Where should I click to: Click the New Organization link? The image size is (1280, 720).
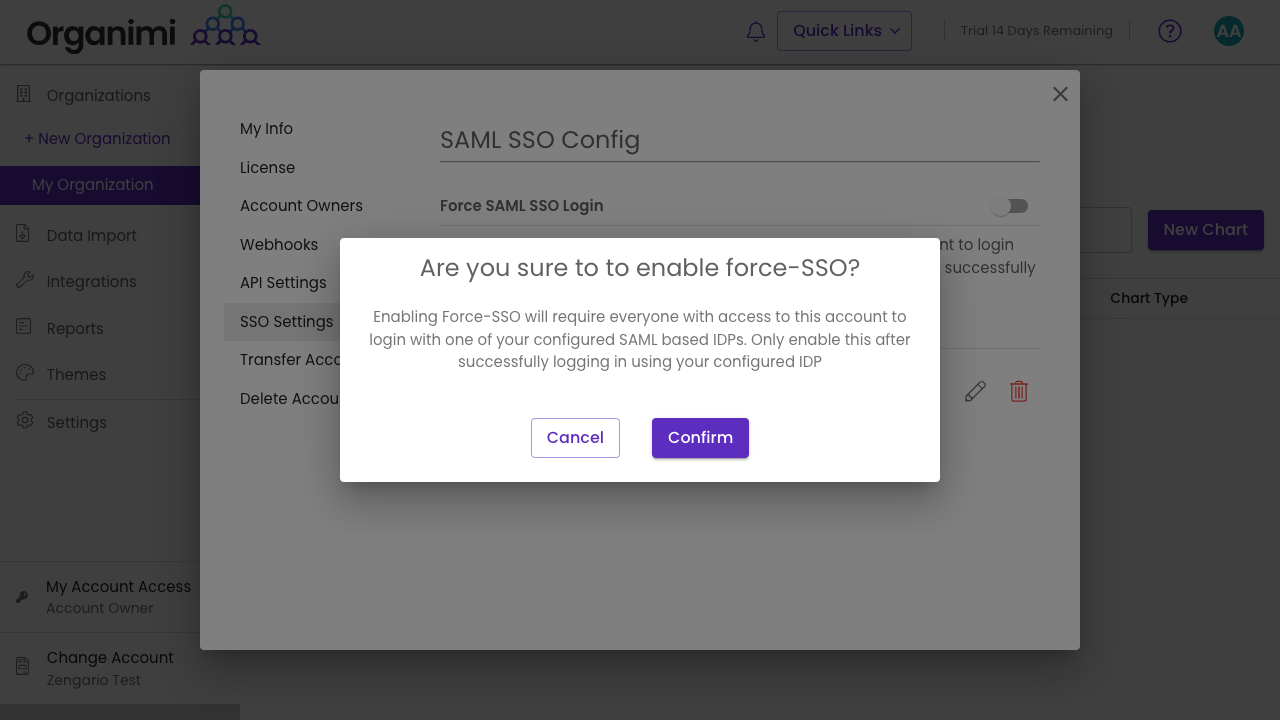97,138
